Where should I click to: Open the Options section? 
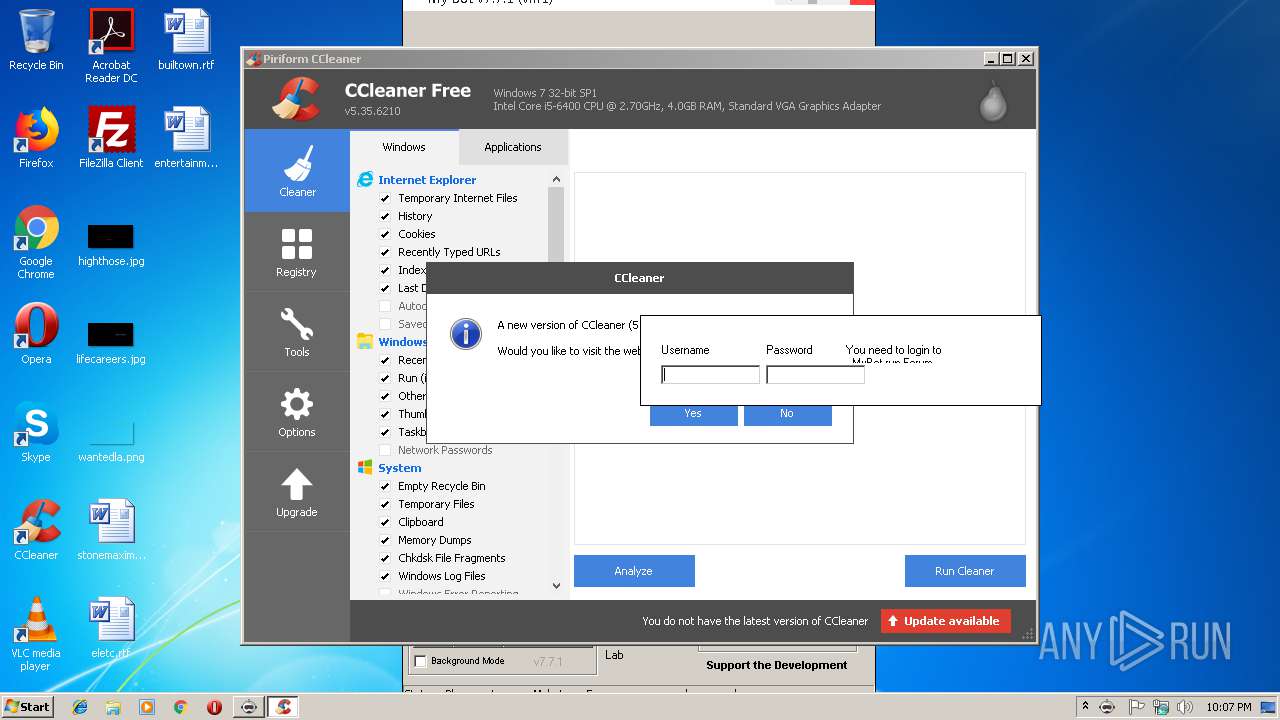[x=297, y=412]
